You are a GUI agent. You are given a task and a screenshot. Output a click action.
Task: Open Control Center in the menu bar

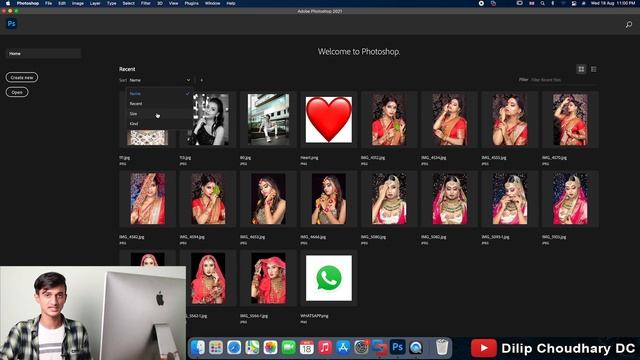(x=573, y=3)
